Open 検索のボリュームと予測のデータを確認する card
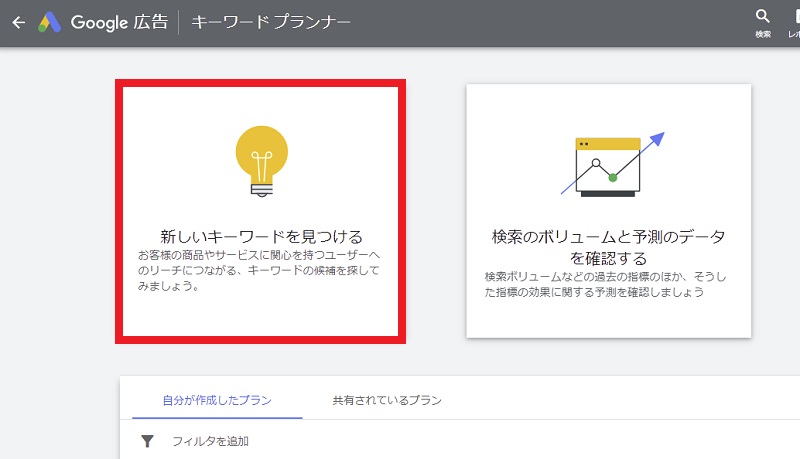The height and width of the screenshot is (459, 800). pos(608,211)
